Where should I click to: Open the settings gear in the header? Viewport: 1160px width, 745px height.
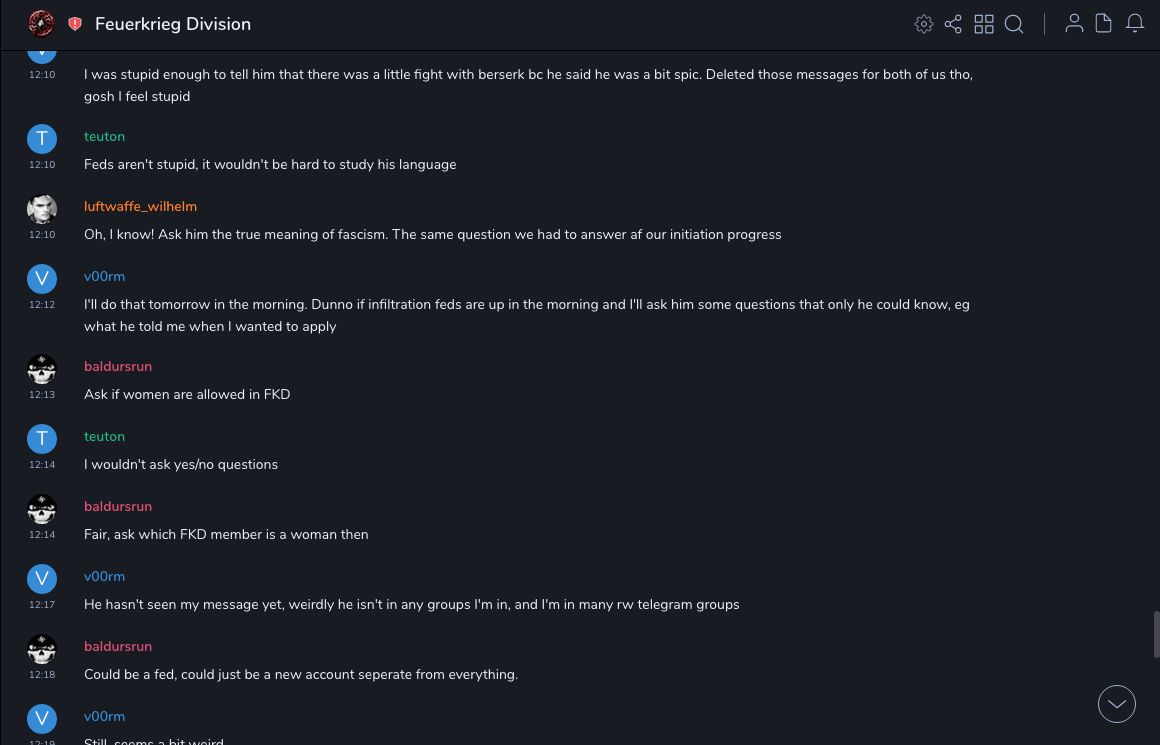[x=924, y=24]
